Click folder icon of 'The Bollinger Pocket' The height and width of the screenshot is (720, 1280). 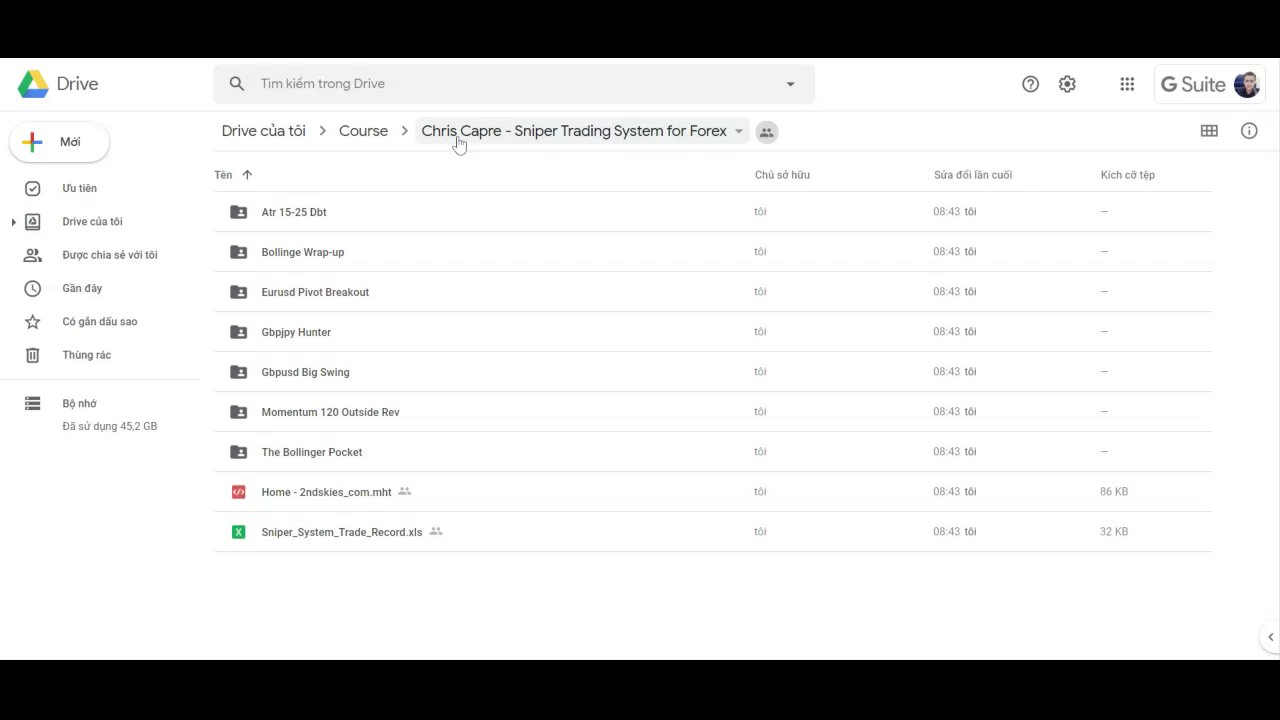238,452
